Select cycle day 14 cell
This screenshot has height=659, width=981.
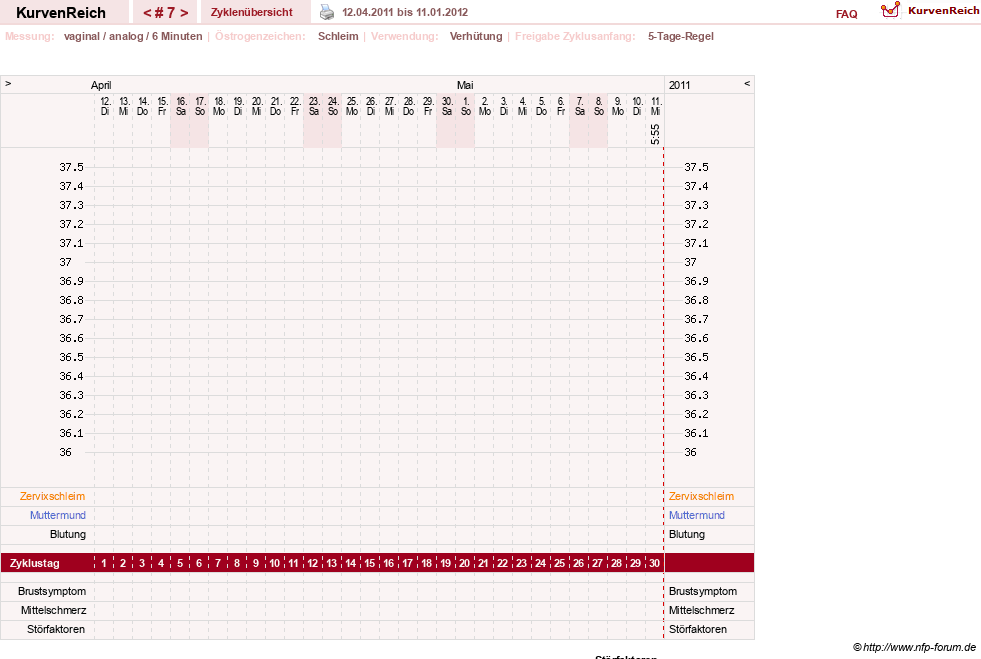click(x=350, y=563)
